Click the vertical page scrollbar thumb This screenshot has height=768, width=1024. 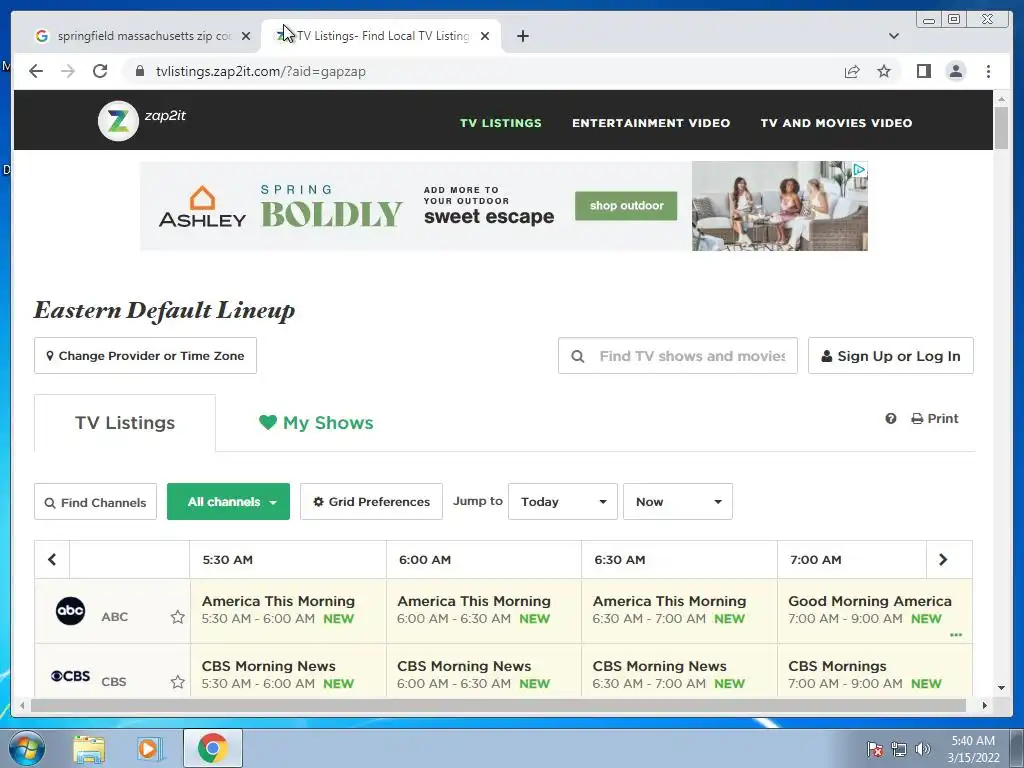pos(1001,128)
